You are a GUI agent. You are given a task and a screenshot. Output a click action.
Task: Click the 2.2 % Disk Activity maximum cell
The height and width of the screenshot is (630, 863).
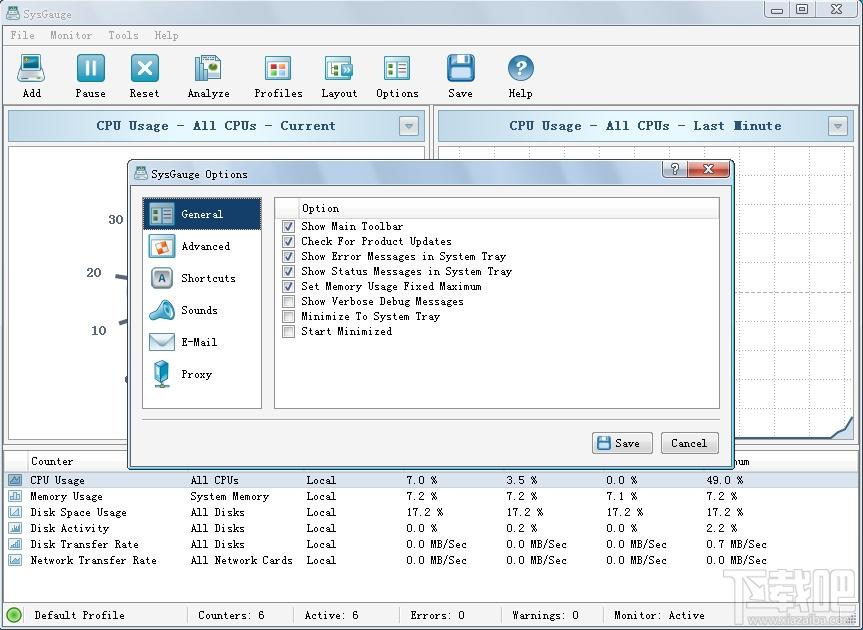[722, 528]
